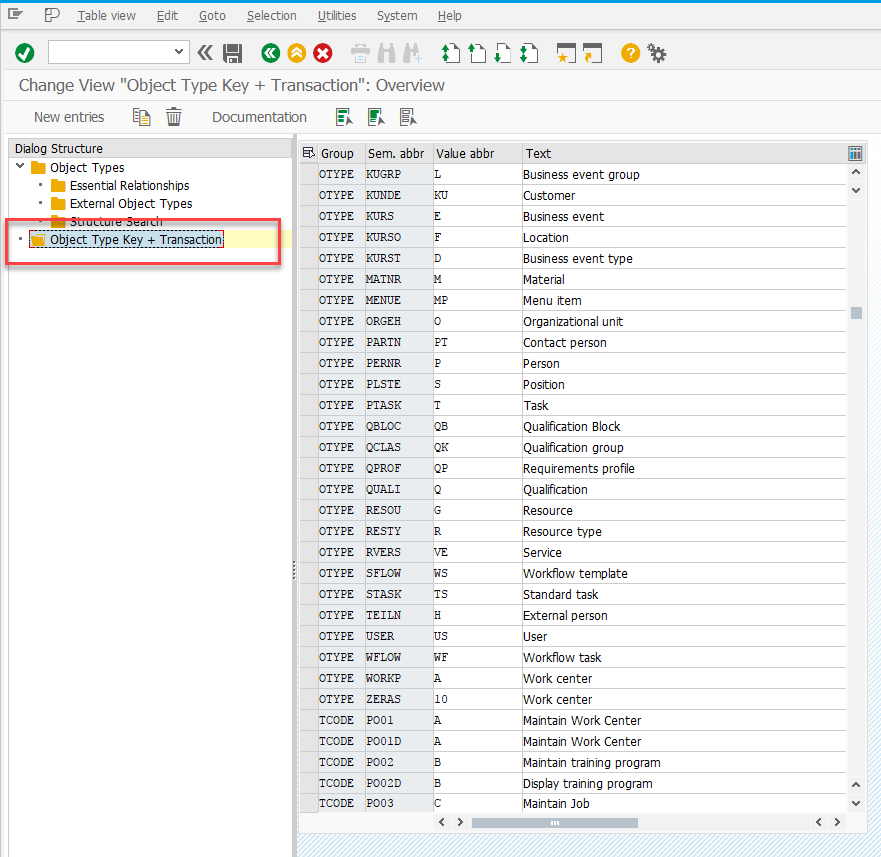Open the Edit menu

167,16
